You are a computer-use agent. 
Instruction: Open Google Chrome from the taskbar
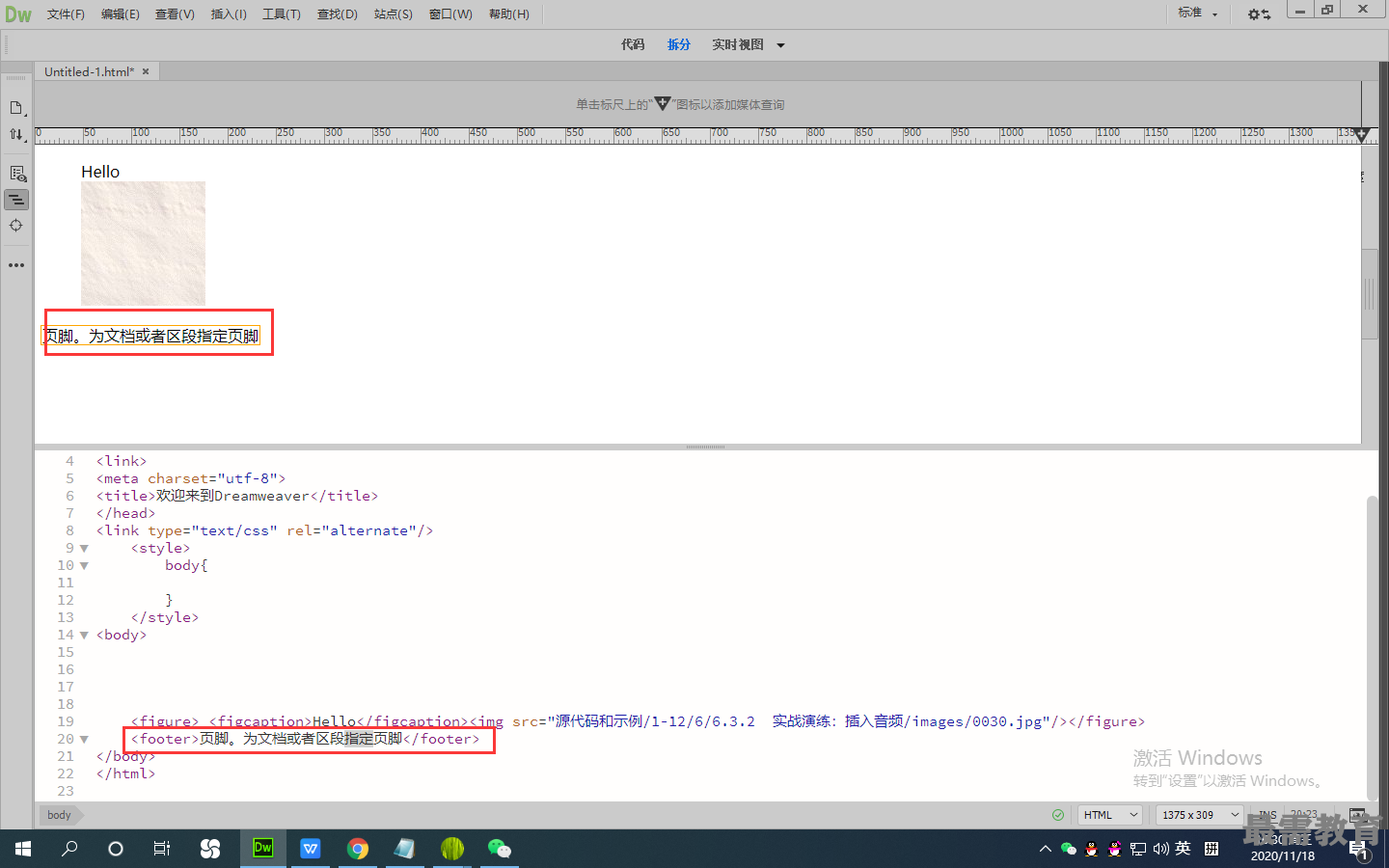point(358,849)
